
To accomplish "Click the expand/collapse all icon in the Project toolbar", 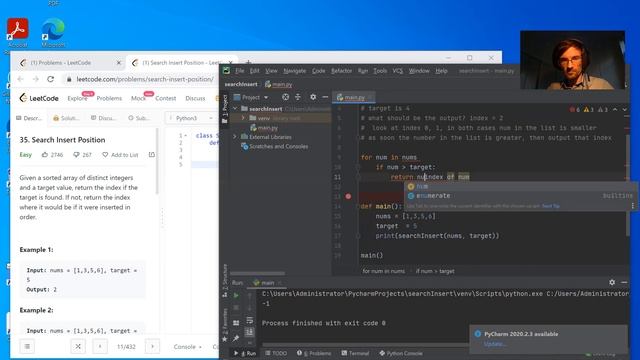I will (x=298, y=97).
